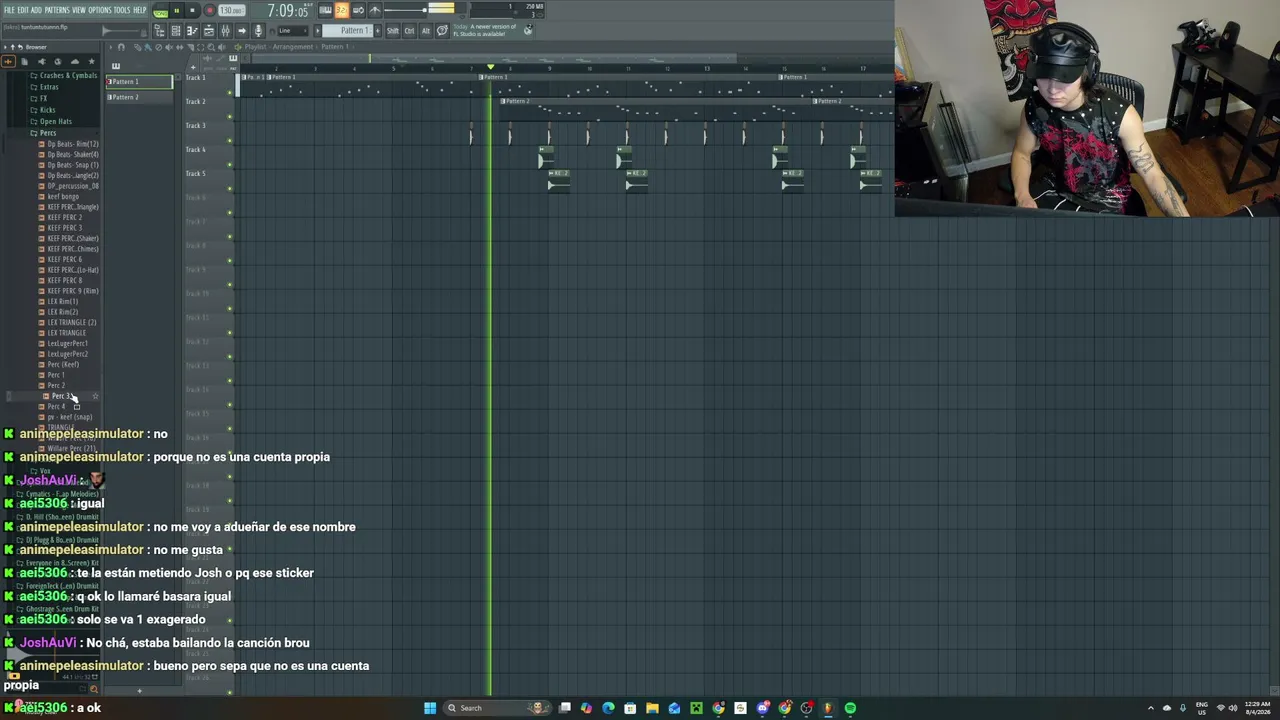Screen dimensions: 1280x720
Task: Select the keef bongo sample
Action: tap(63, 196)
